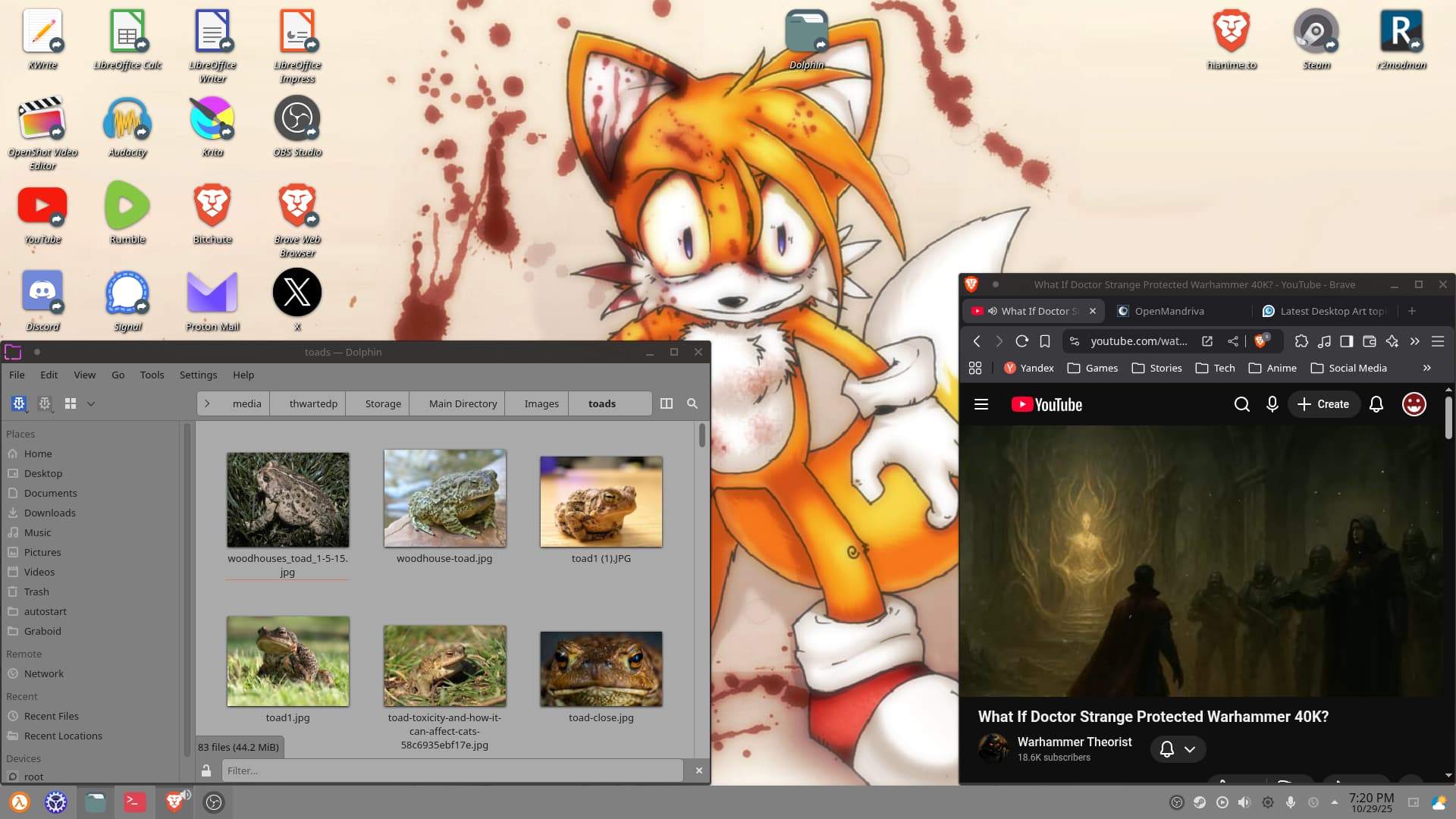Click the YouTube Create button
The image size is (1456, 819).
[1323, 404]
